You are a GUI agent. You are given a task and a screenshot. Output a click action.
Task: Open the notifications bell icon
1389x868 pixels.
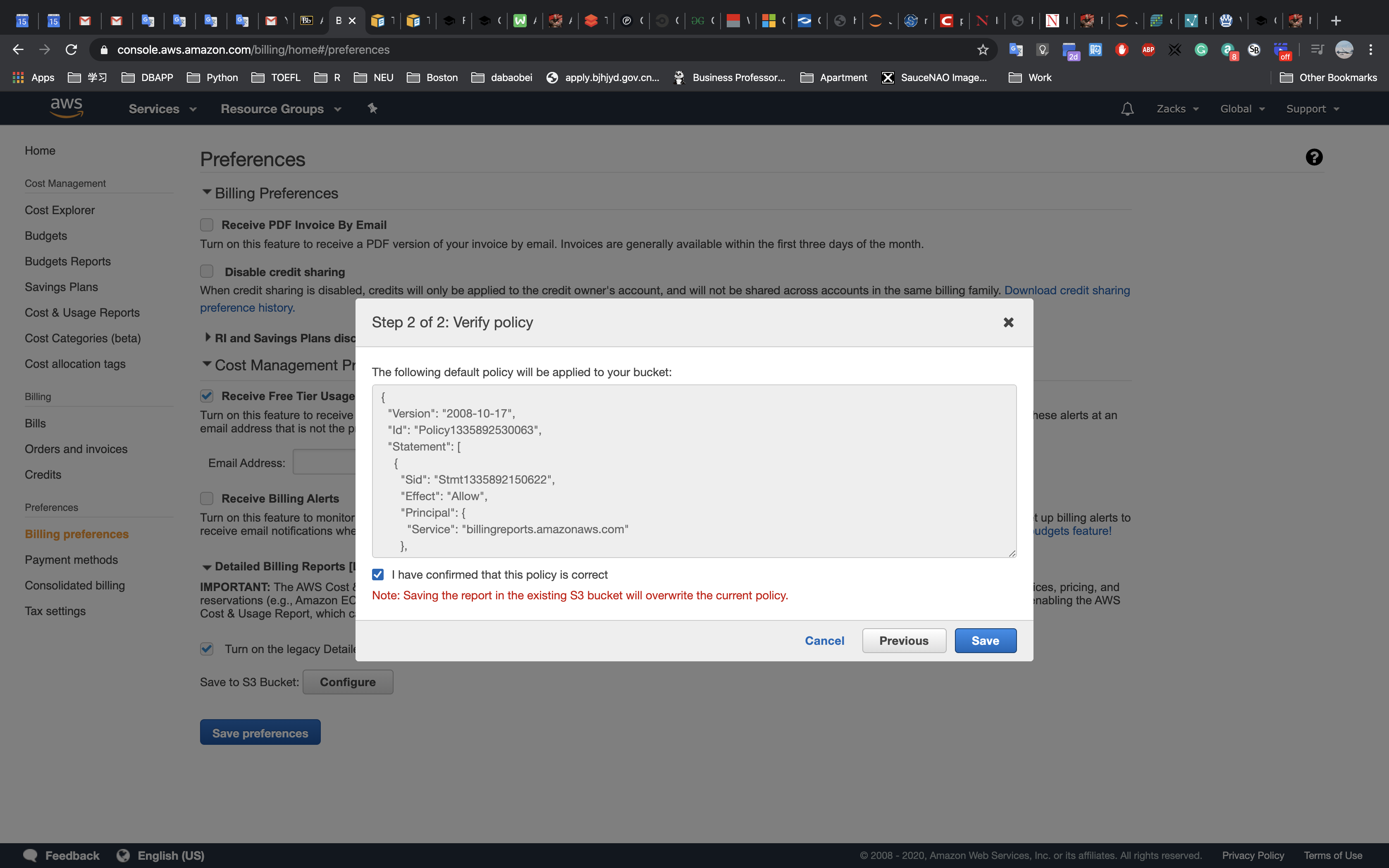(x=1126, y=108)
